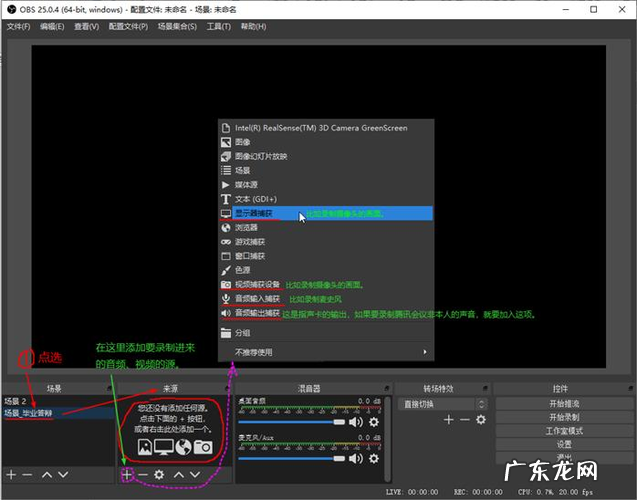Click the add source plus icon
The image size is (637, 500).
[127, 474]
